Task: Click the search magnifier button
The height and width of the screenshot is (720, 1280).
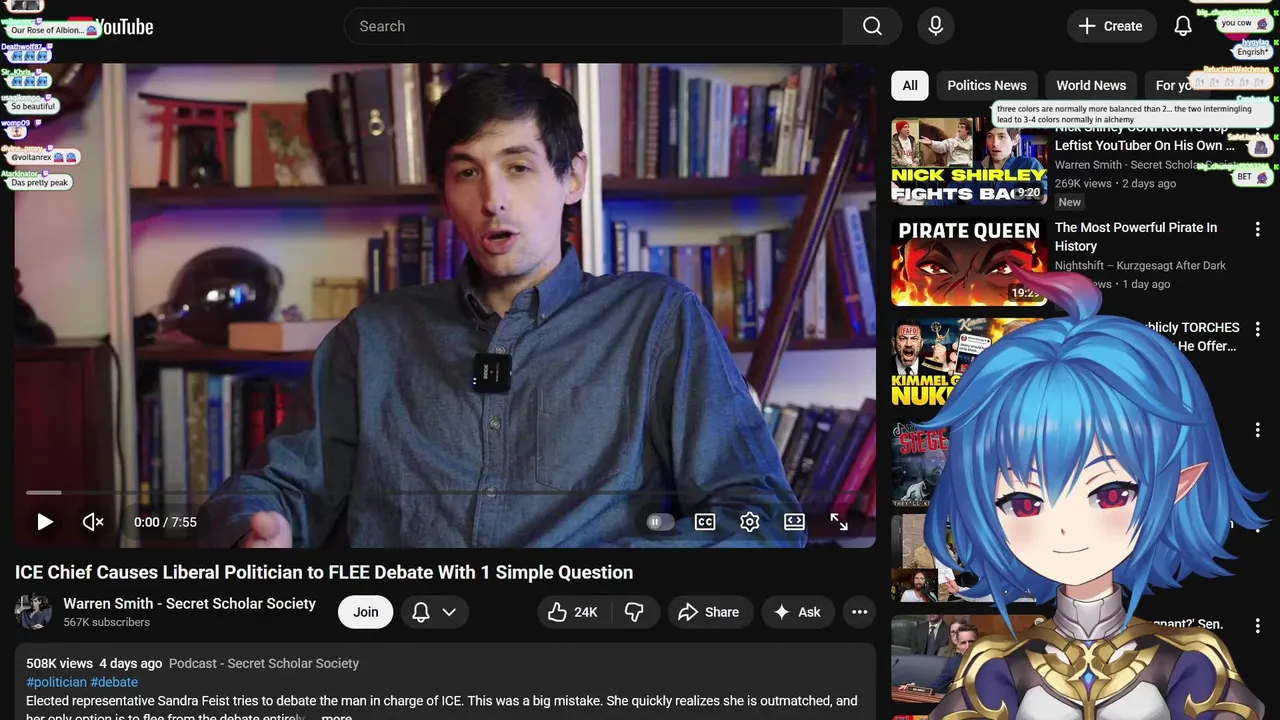Action: point(872,26)
